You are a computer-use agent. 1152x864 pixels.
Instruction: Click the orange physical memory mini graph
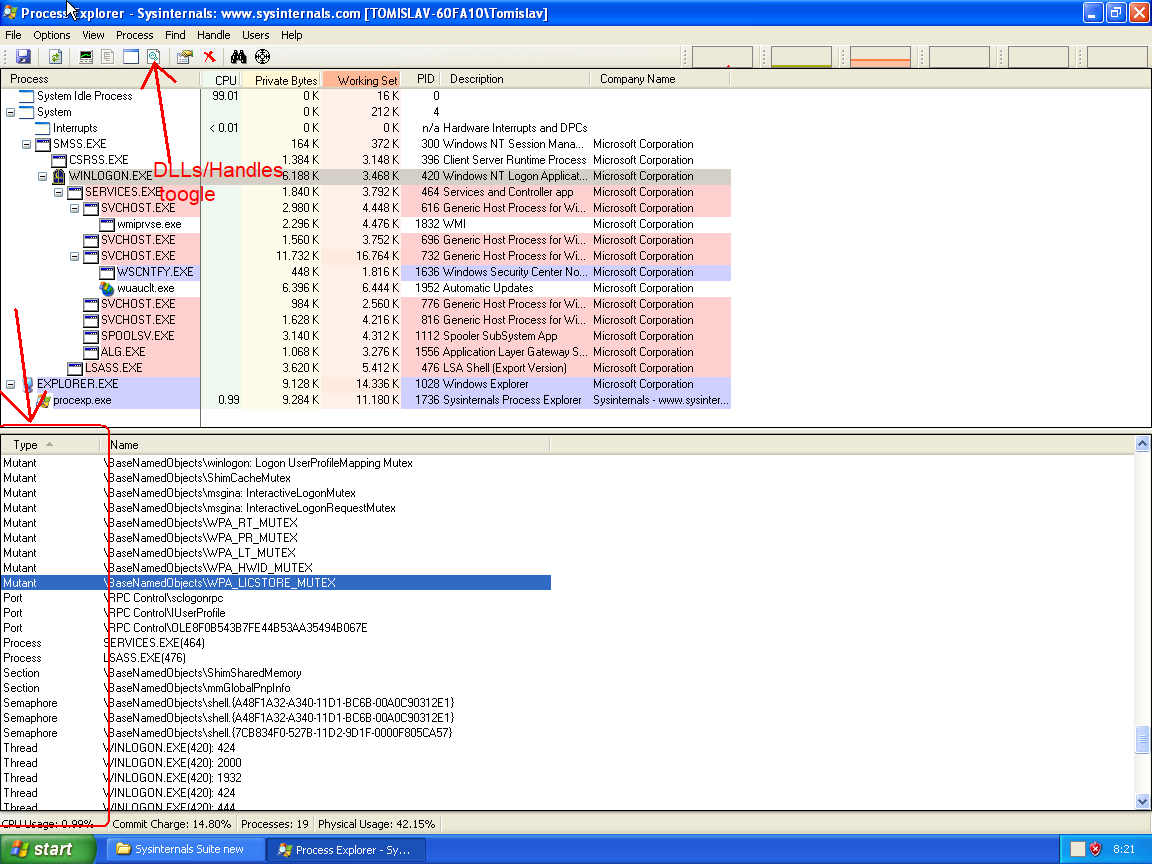click(x=880, y=57)
